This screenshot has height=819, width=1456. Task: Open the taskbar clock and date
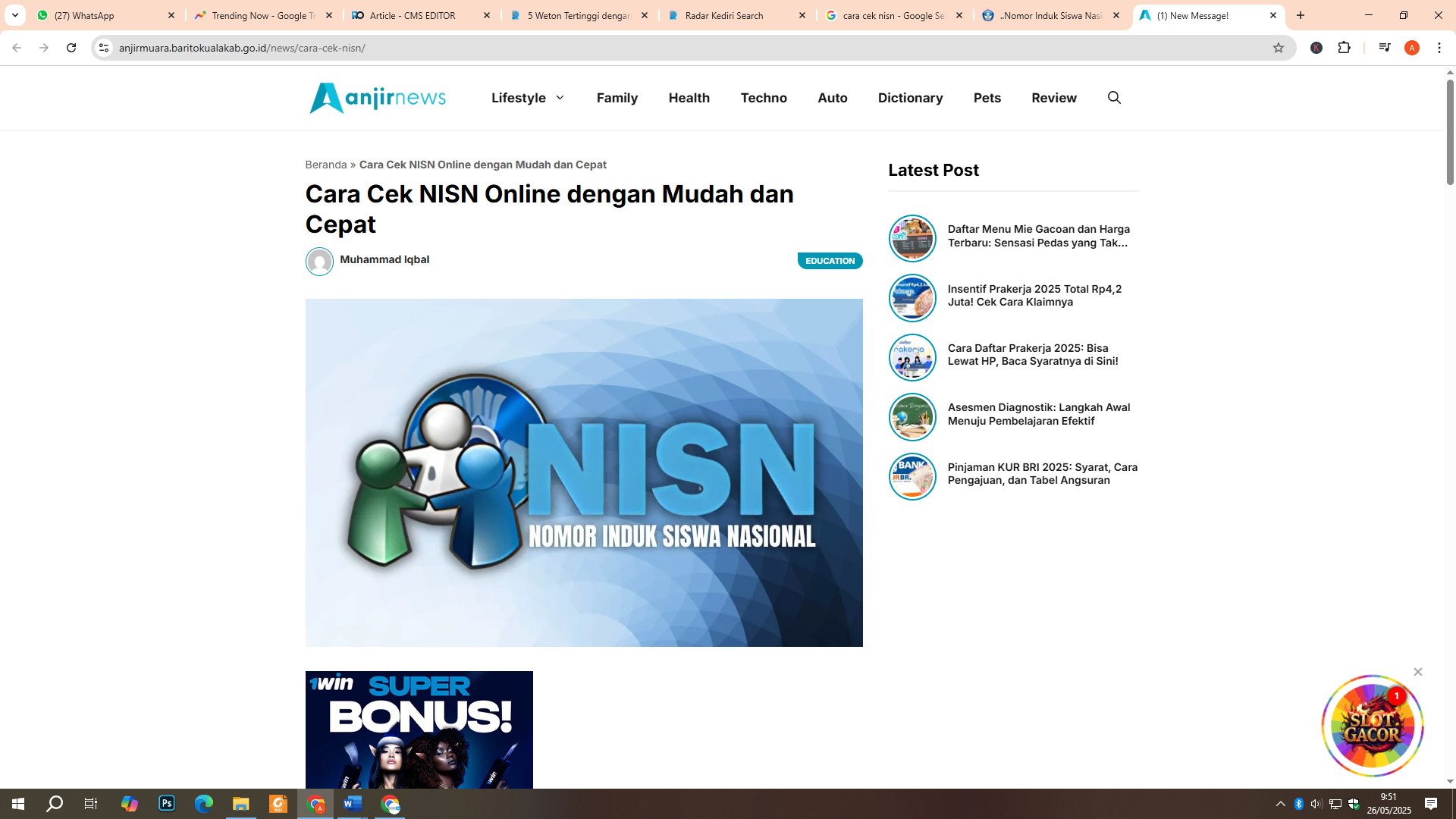(1389, 804)
